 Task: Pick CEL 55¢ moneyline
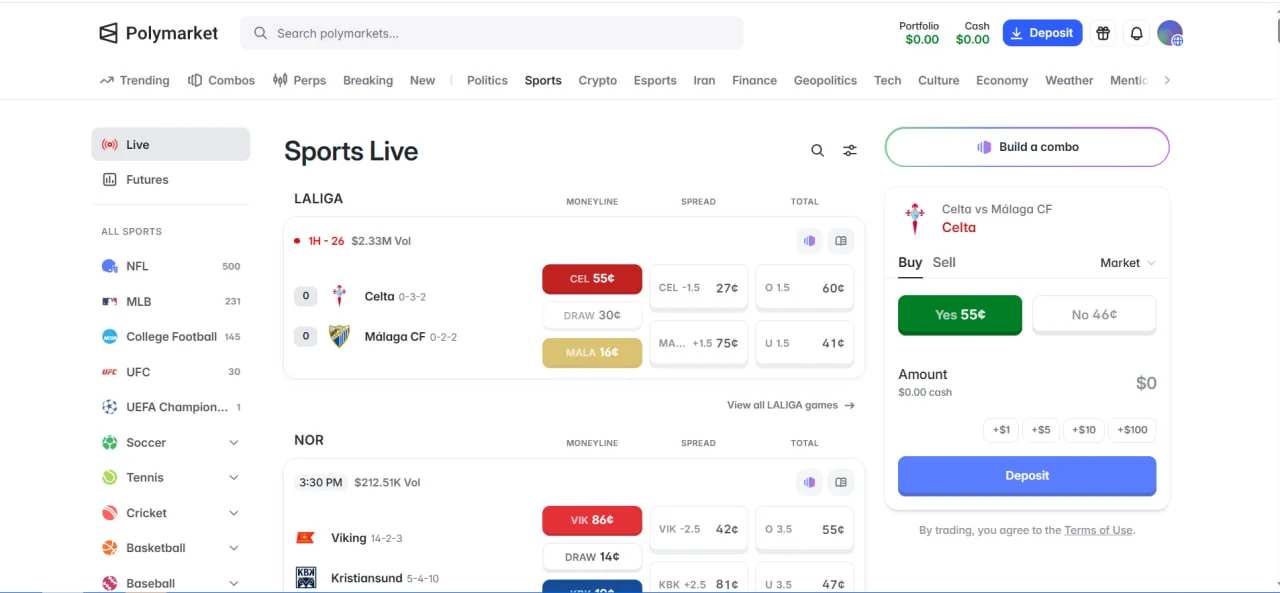click(592, 279)
